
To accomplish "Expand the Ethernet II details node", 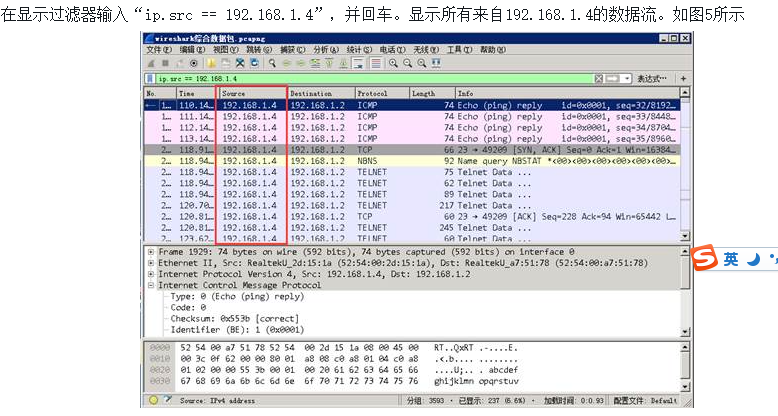I will [x=151, y=263].
